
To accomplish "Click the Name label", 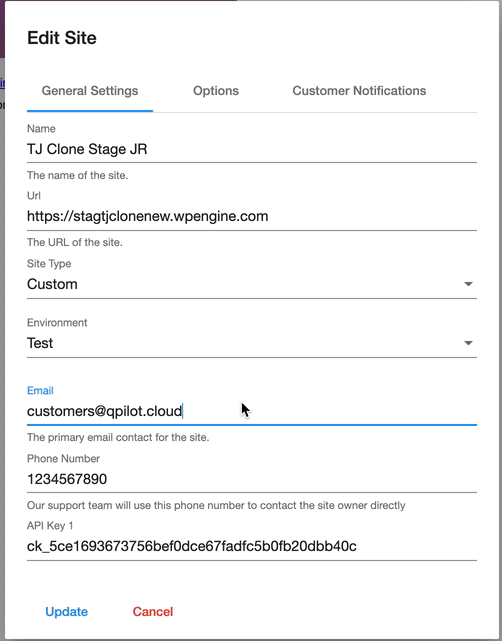I will 41,129.
